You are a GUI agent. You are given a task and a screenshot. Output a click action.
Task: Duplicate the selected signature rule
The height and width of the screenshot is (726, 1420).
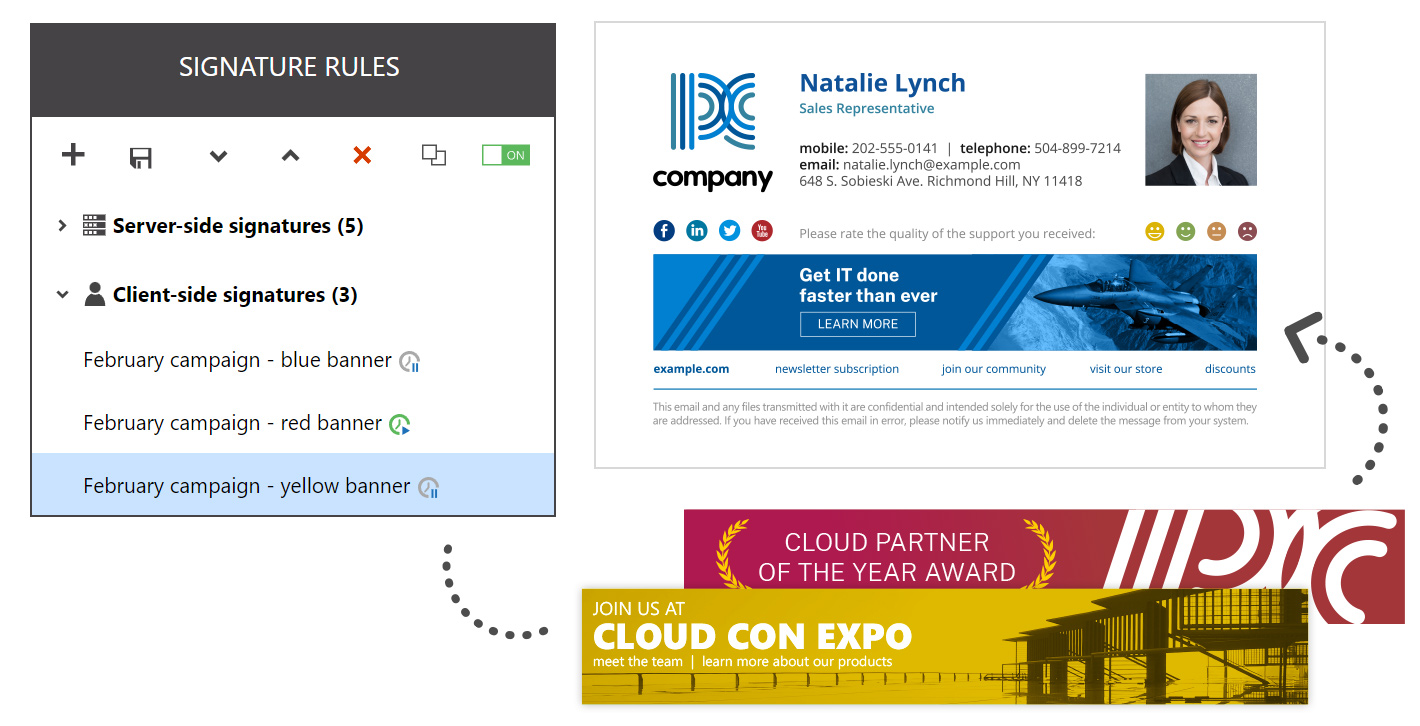click(x=433, y=156)
